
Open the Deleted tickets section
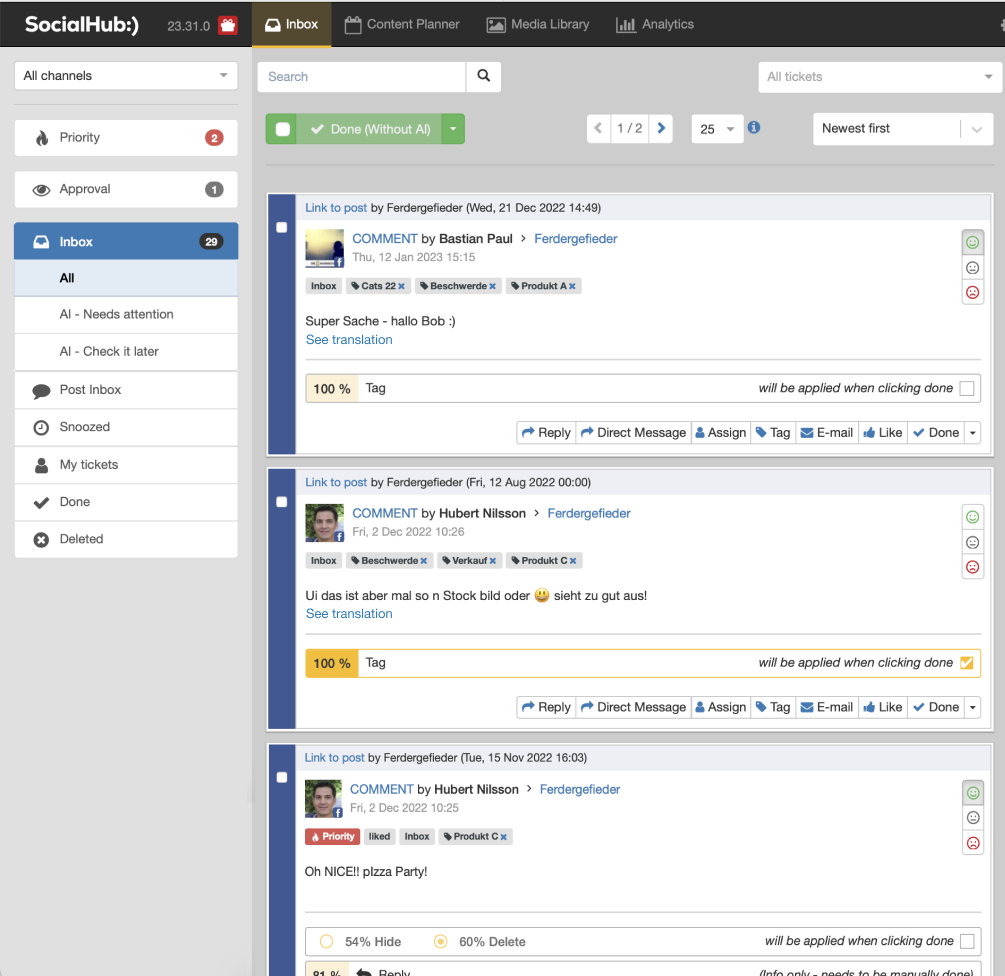pyautogui.click(x=126, y=539)
